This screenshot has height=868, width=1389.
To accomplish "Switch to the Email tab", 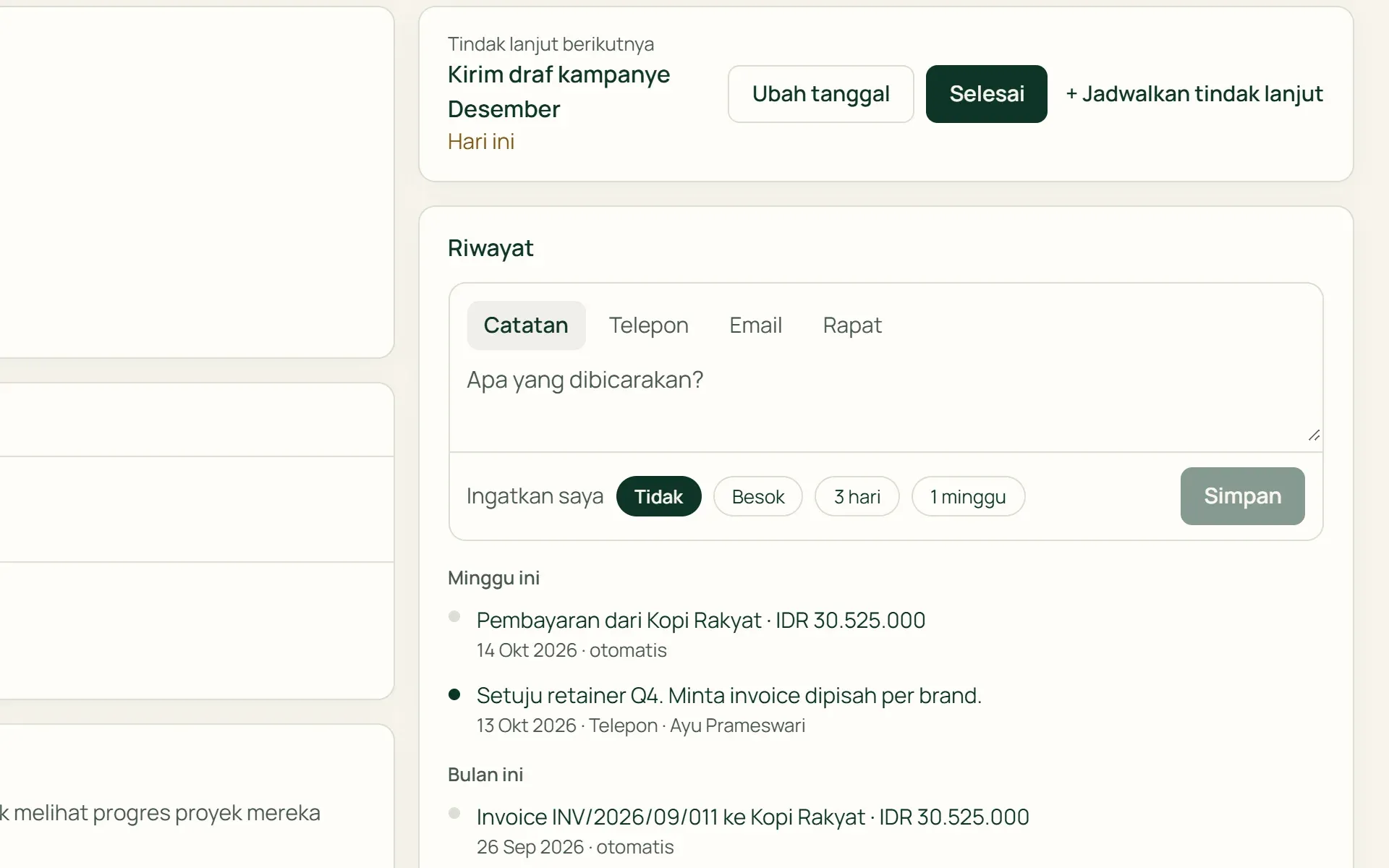I will tap(755, 325).
